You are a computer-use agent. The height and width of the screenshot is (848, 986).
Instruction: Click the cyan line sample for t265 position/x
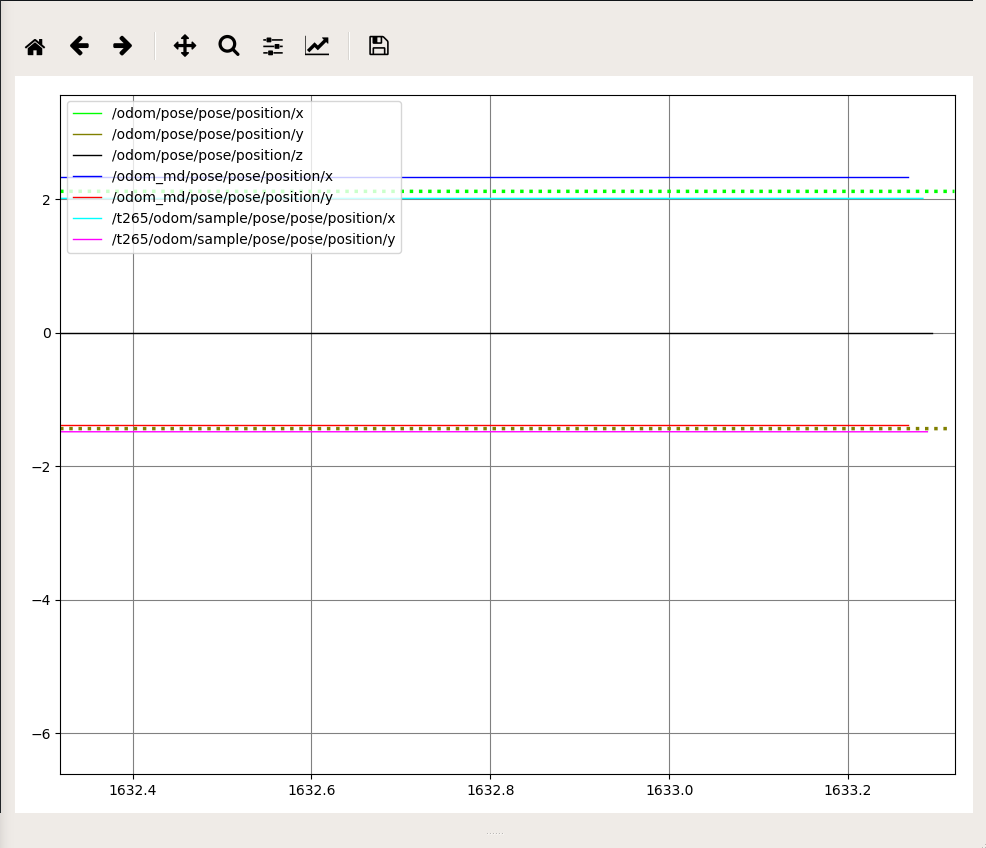pos(87,218)
